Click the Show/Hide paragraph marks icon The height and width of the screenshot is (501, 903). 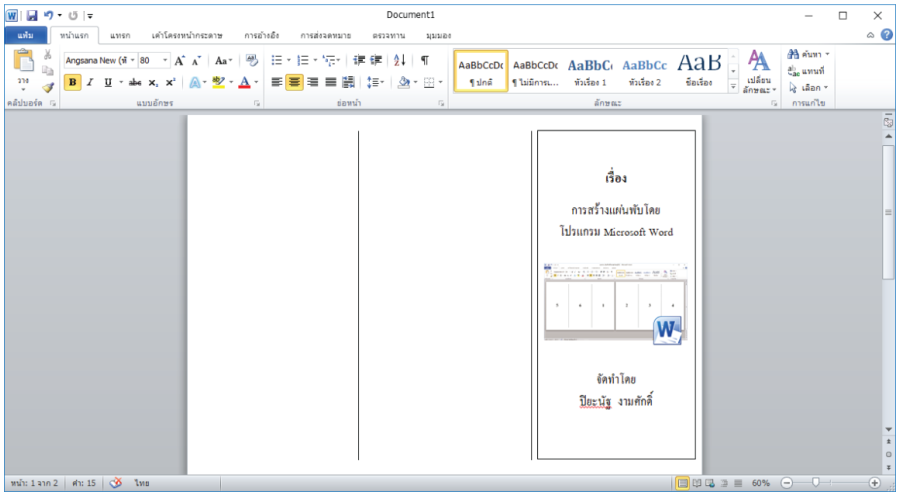(x=425, y=60)
